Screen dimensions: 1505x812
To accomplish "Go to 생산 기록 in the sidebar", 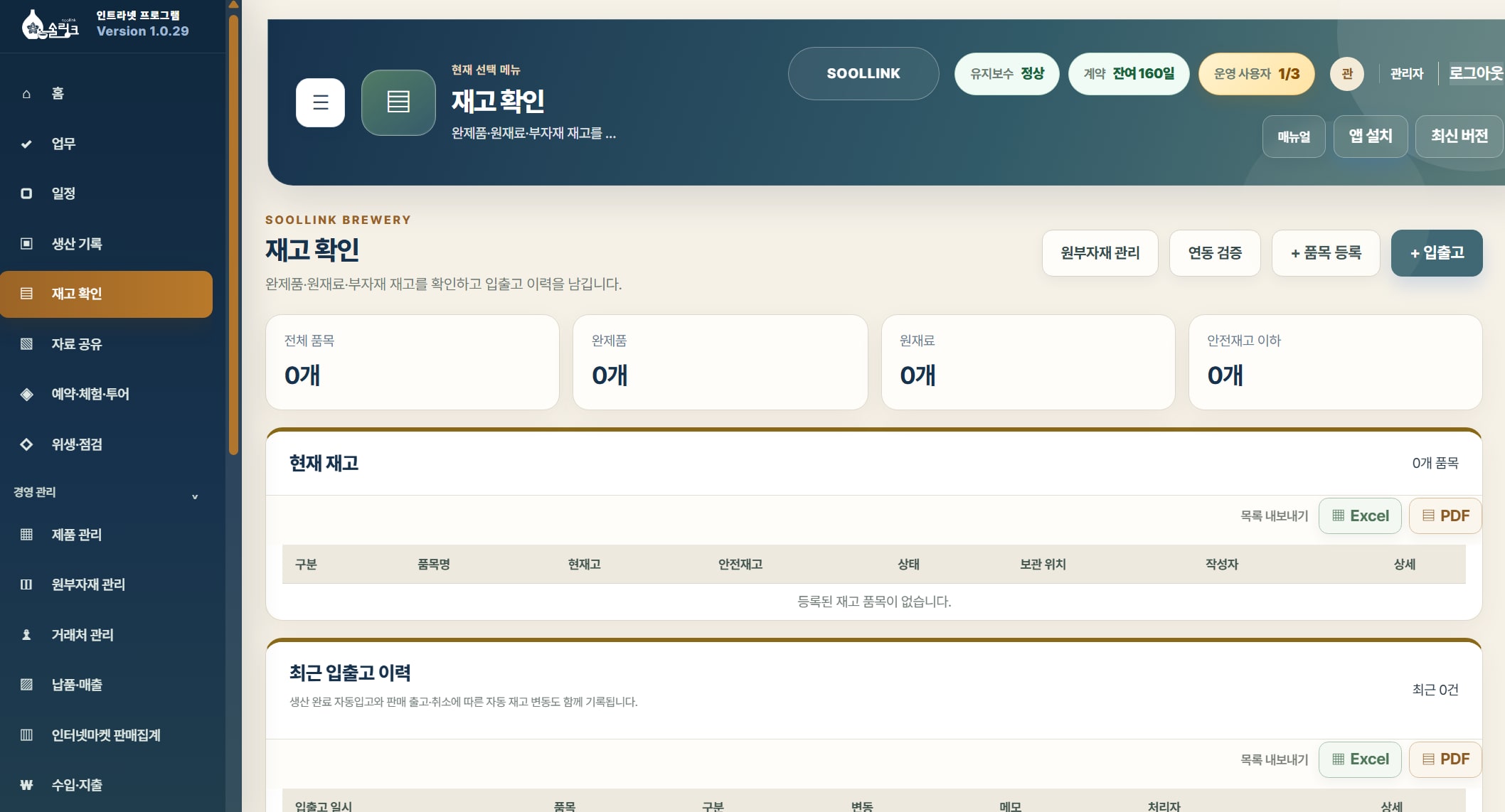I will point(106,244).
